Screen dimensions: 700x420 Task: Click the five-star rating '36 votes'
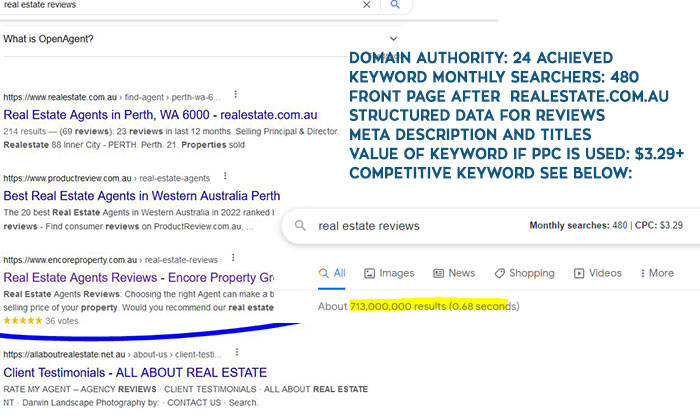(x=41, y=321)
